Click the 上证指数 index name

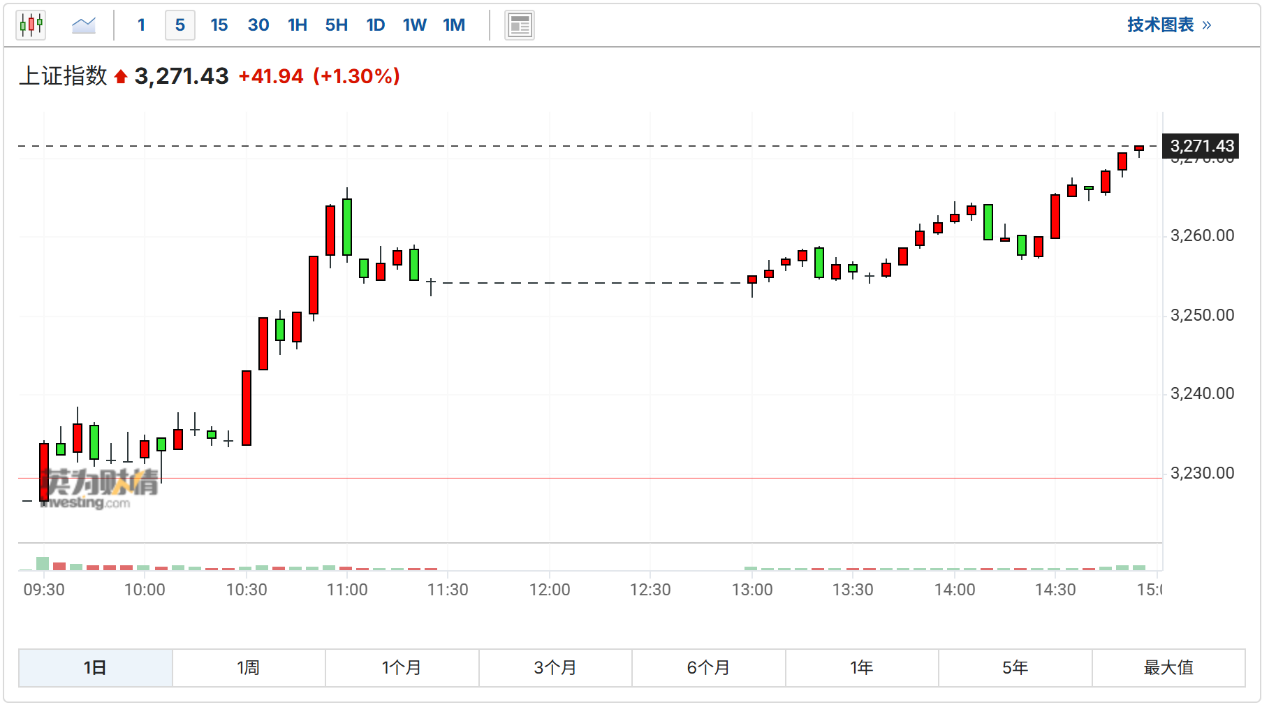point(63,76)
